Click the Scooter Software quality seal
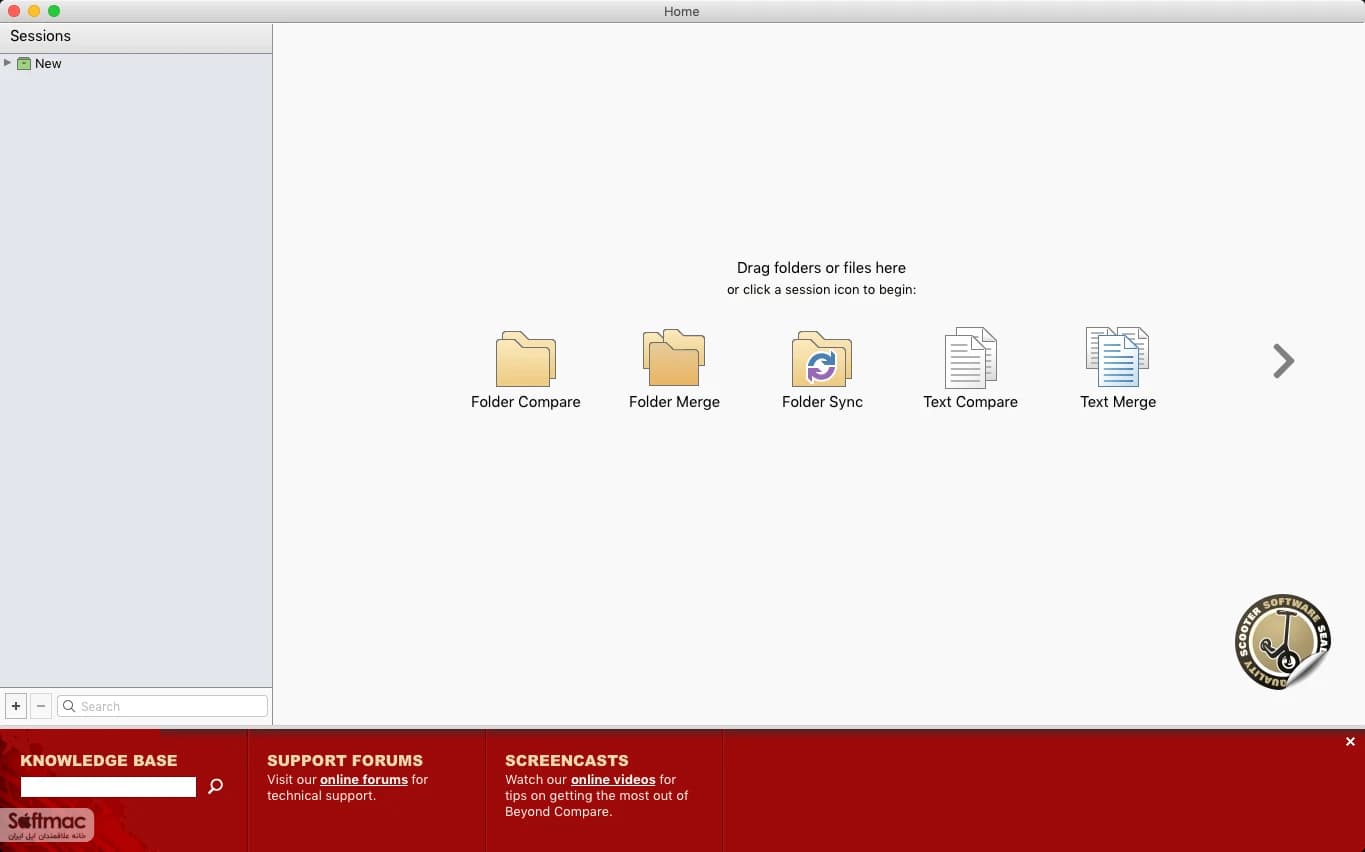The height and width of the screenshot is (852, 1365). point(1283,641)
